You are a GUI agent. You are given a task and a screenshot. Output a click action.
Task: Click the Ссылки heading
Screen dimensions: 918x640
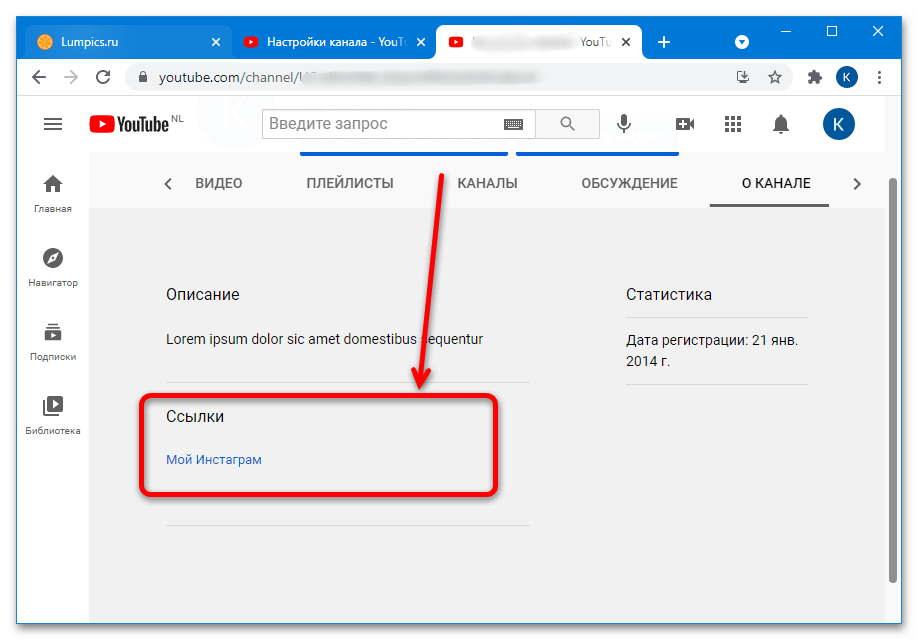(195, 416)
